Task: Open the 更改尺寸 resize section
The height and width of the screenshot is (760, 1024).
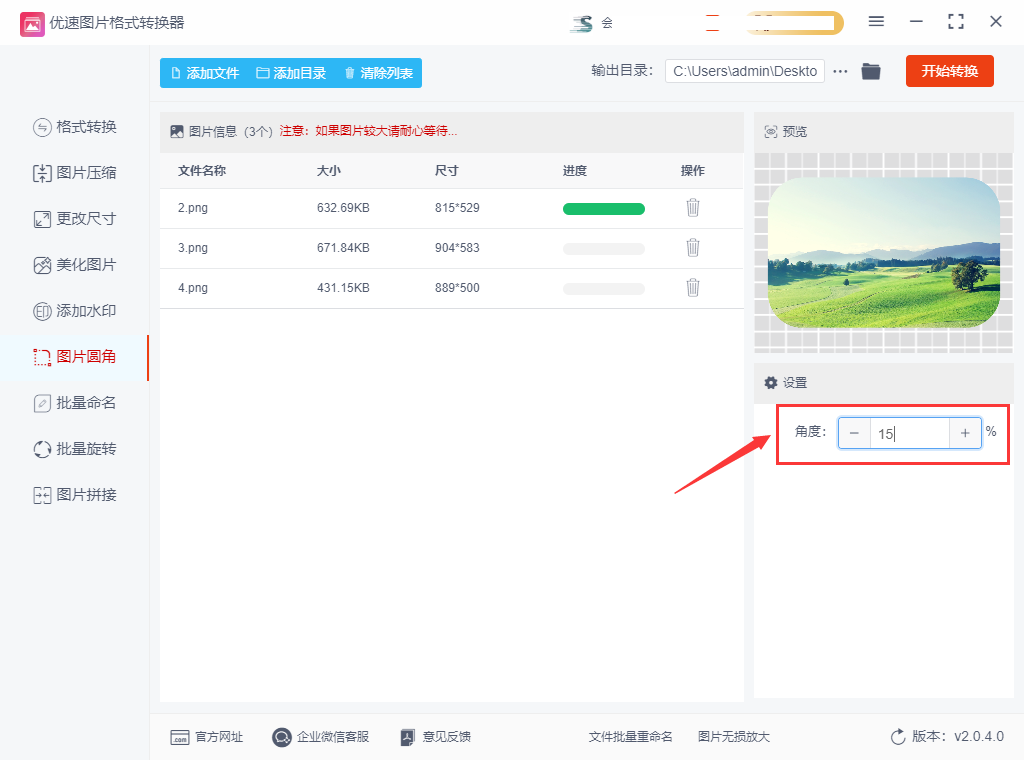Action: click(74, 219)
